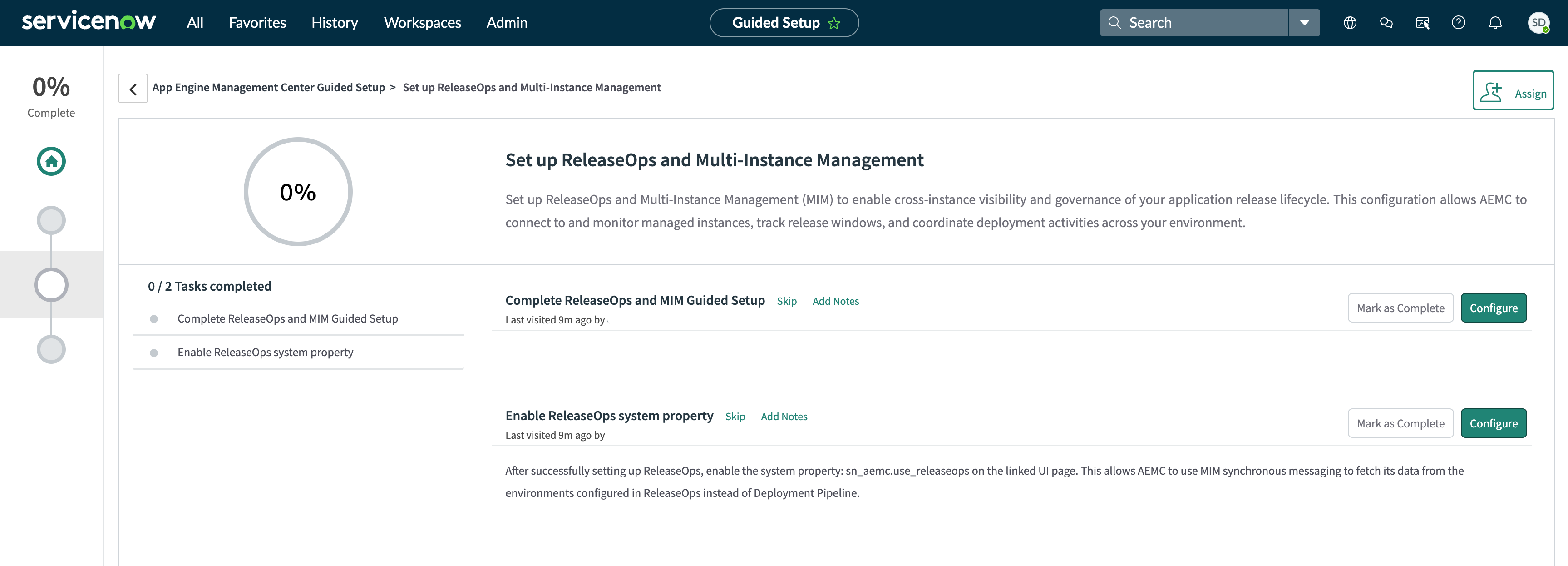1568x566 pixels.
Task: Click the Assign button
Action: [x=1513, y=90]
